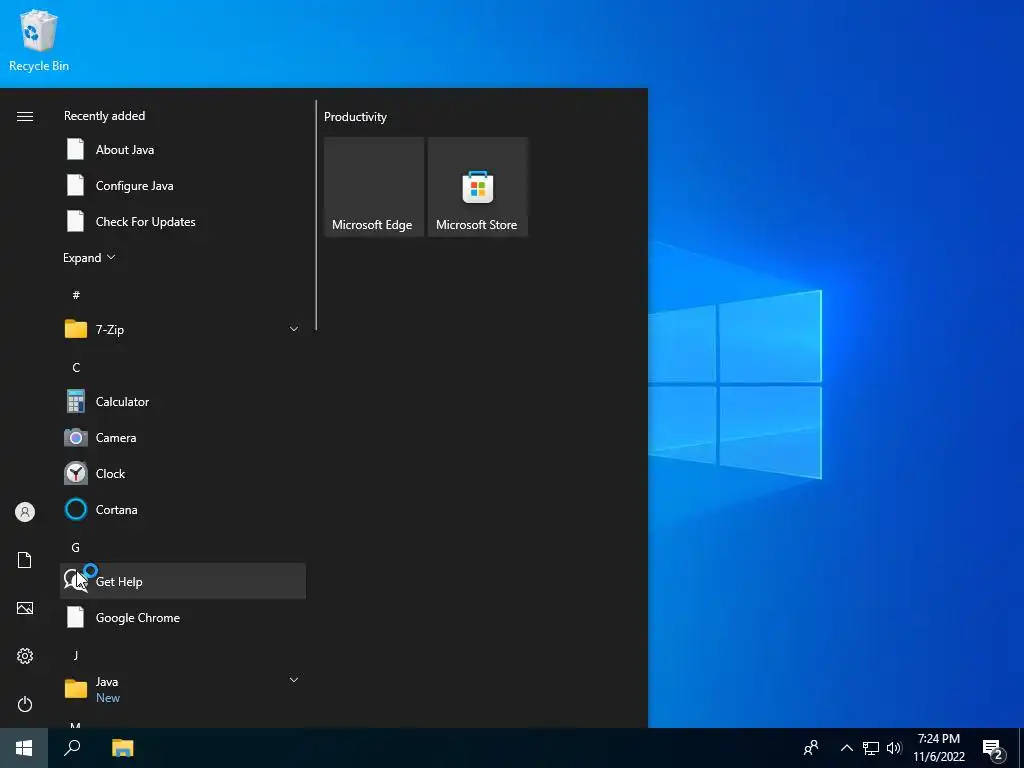Open Documents from the Start sidebar

tap(25, 560)
